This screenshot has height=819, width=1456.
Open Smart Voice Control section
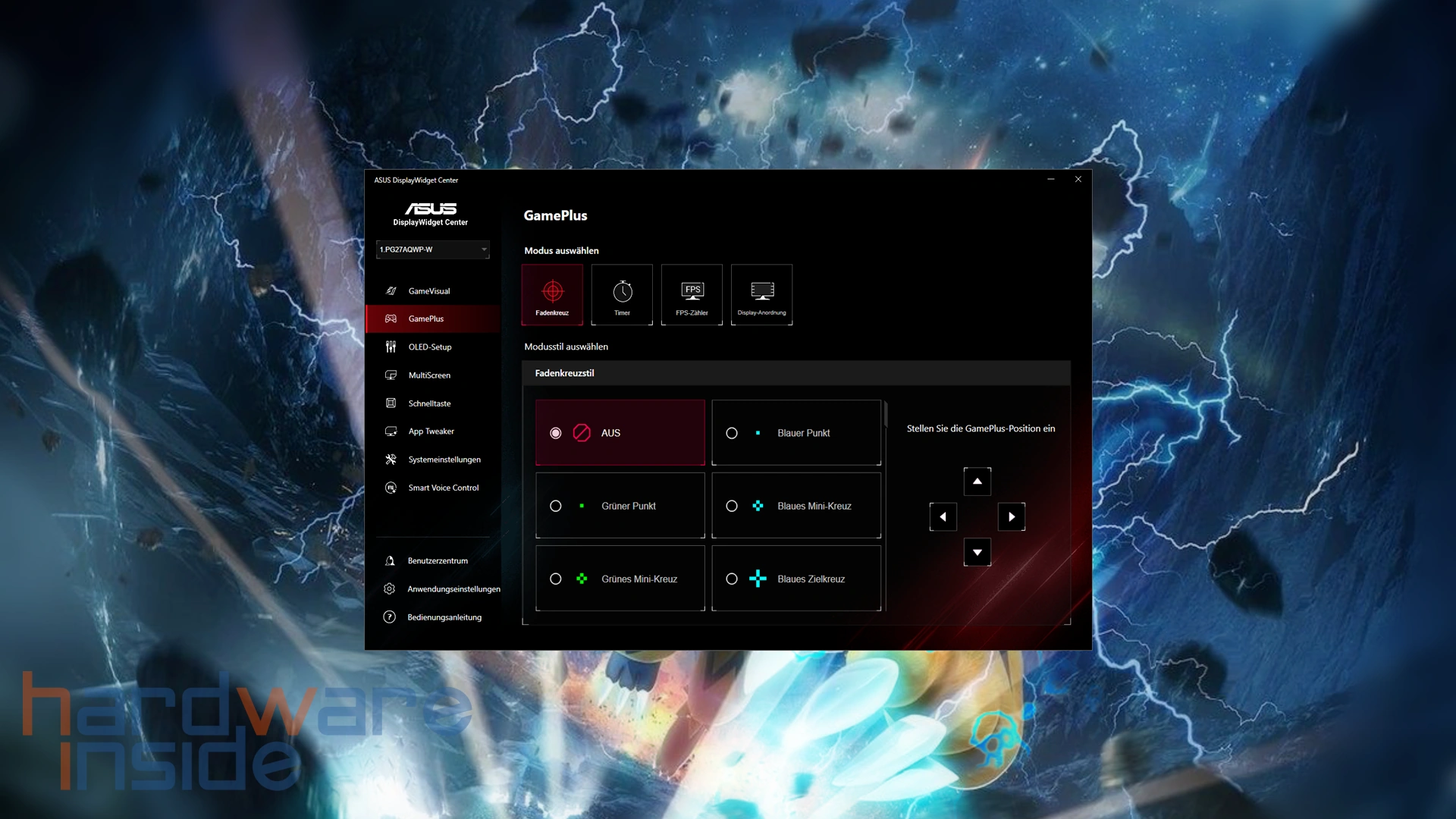point(443,488)
